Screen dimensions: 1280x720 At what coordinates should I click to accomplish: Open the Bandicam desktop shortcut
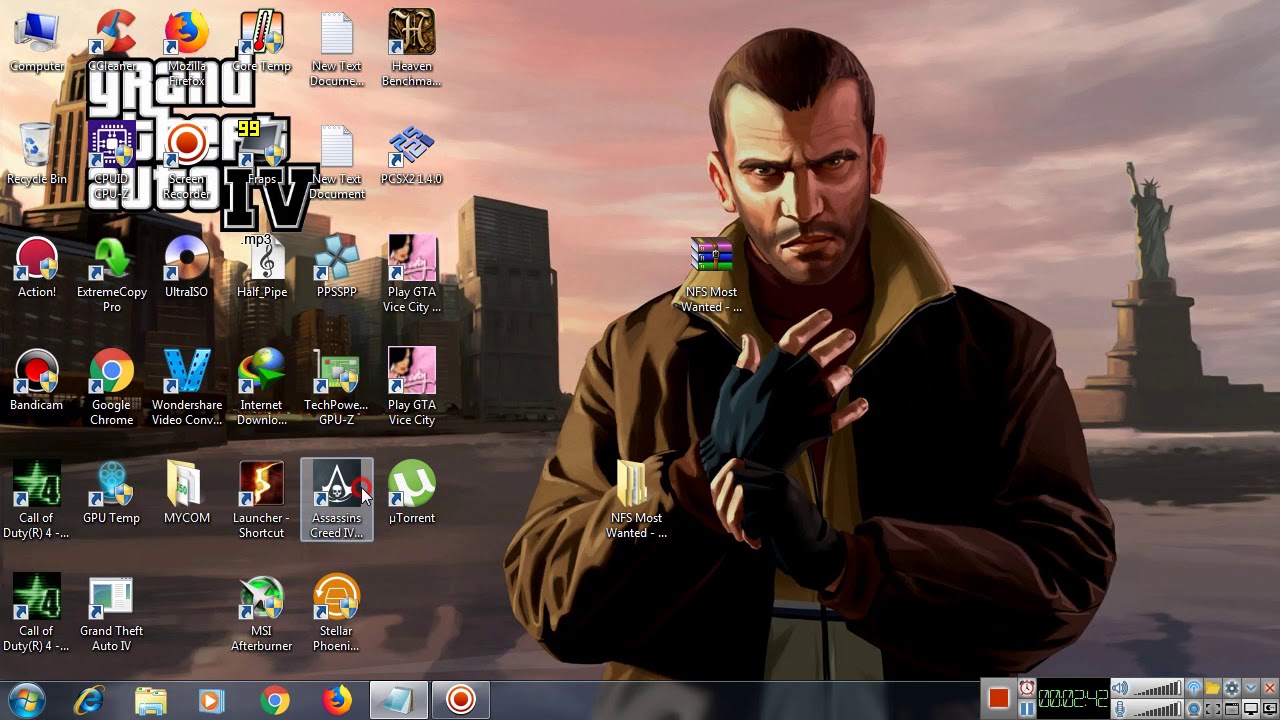37,381
